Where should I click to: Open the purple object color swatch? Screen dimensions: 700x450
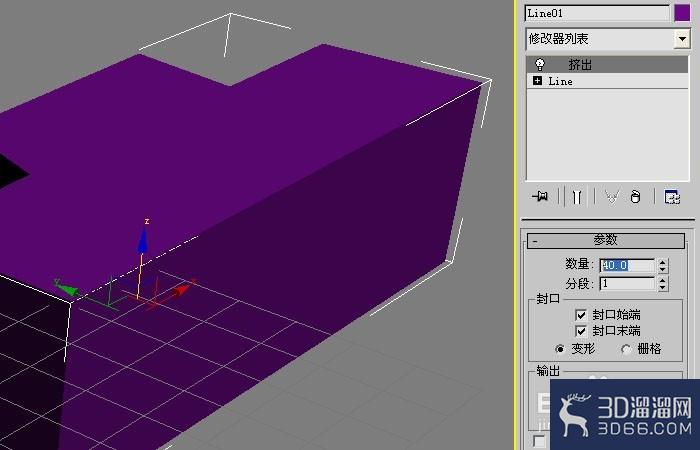pos(682,13)
